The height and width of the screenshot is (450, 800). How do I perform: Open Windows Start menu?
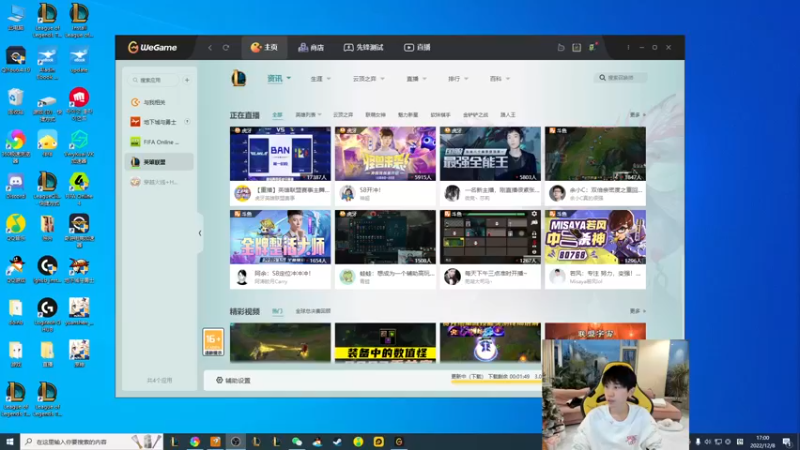pyautogui.click(x=9, y=441)
